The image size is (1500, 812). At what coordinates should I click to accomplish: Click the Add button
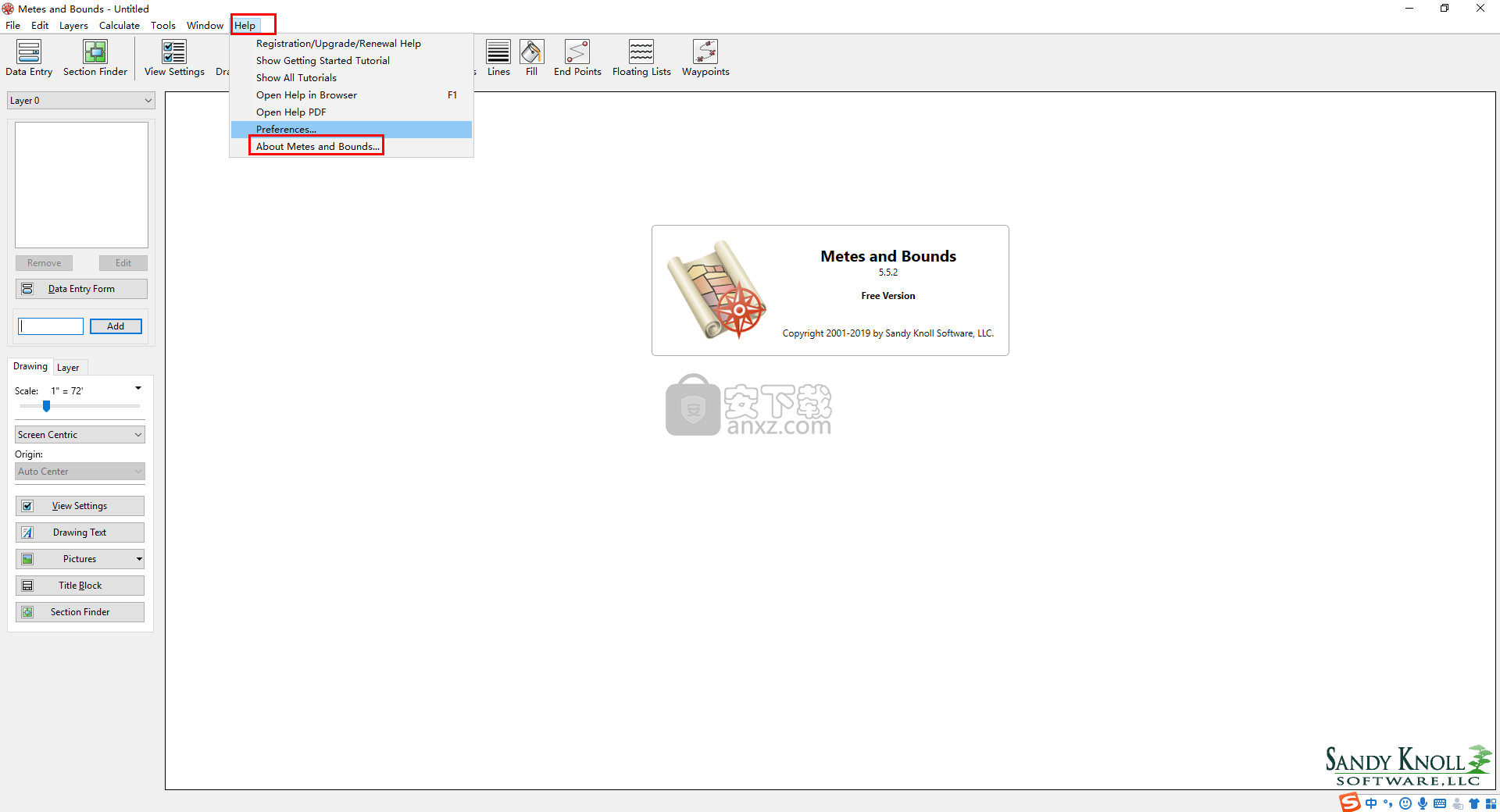coord(116,326)
